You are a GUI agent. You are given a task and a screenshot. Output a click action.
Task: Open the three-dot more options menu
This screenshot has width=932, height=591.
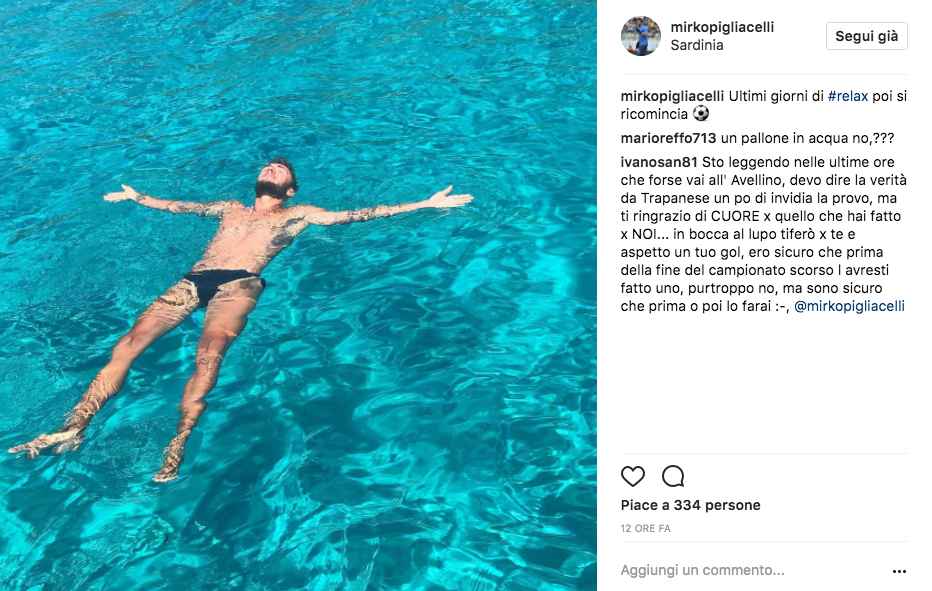(x=898, y=571)
